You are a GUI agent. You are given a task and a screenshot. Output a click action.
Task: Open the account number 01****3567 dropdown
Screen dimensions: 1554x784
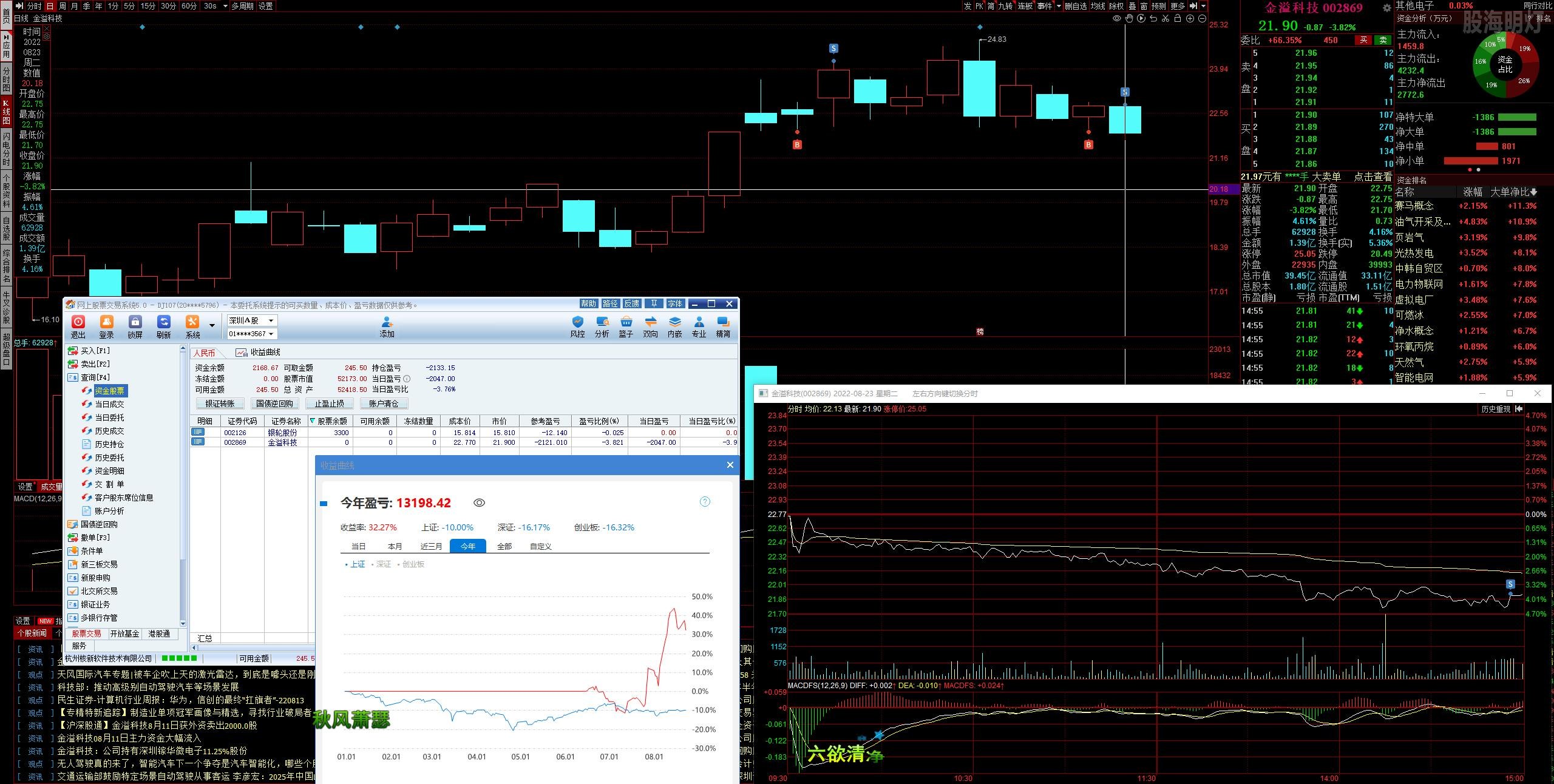point(252,334)
